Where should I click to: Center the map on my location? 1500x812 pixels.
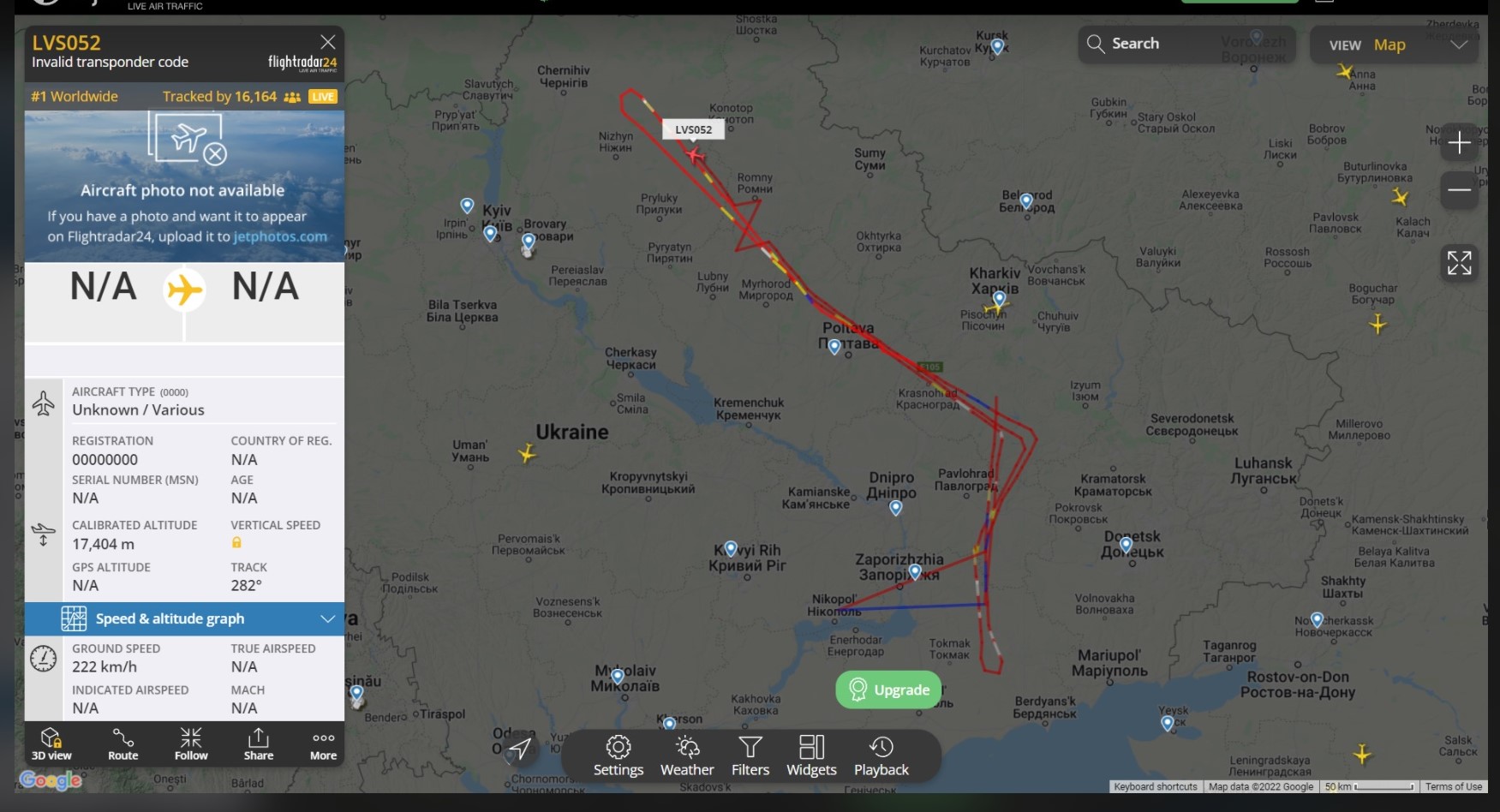pos(520,749)
